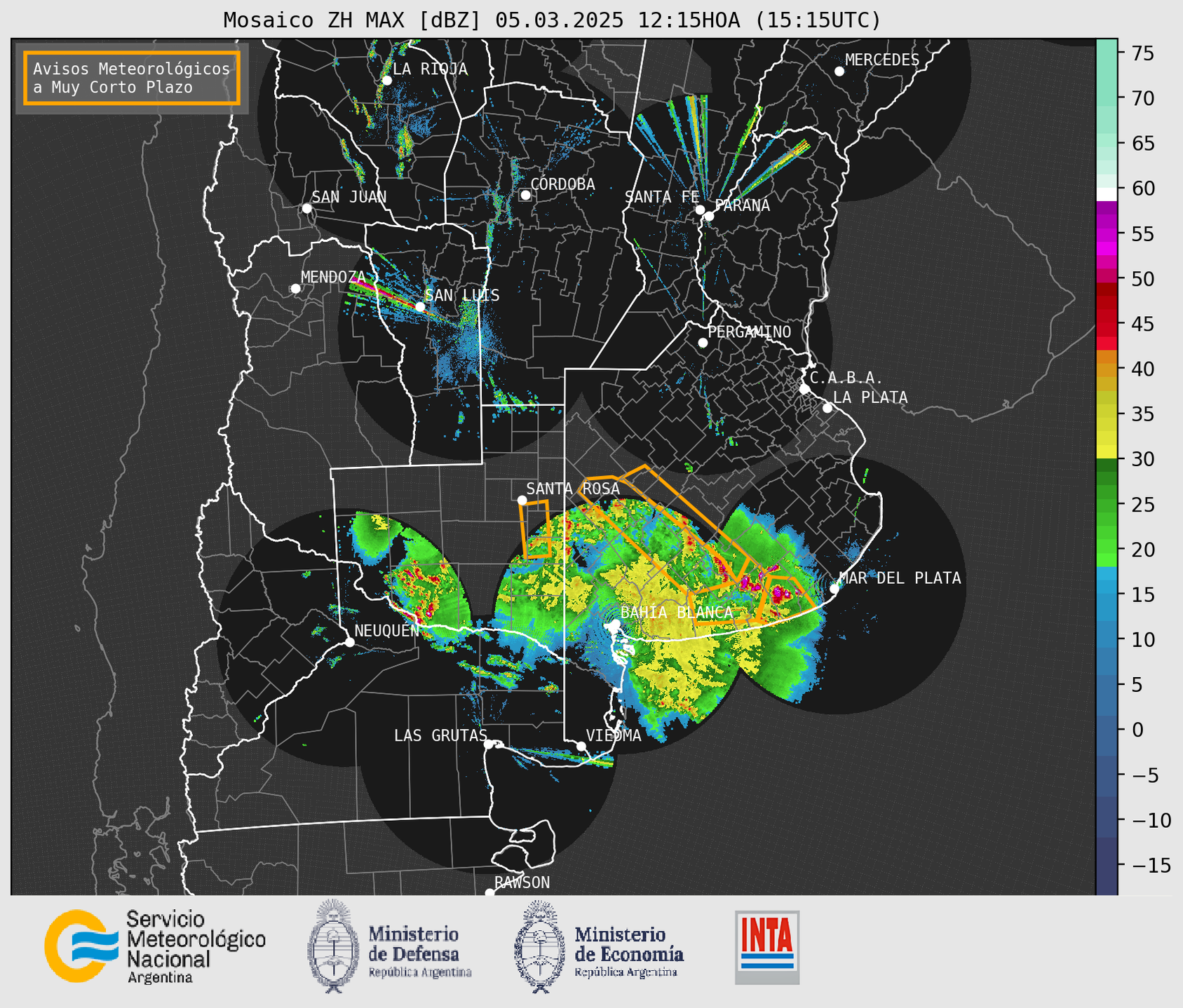
Task: Click the 0 label on color scale
Action: coord(1137,730)
